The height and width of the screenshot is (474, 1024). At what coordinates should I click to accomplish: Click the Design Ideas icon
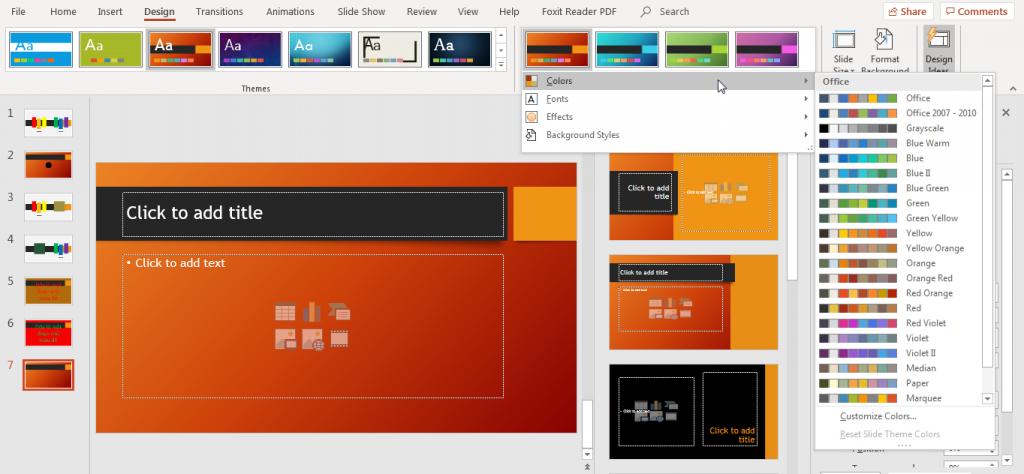point(939,41)
